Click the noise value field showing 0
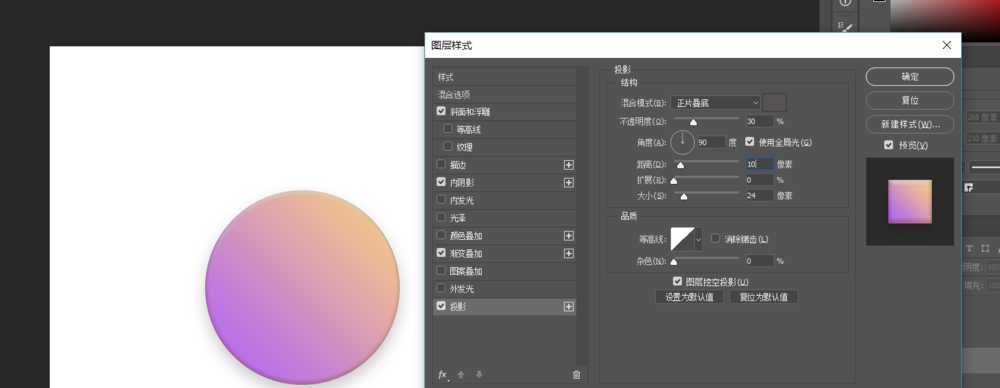1000x388 pixels. 759,260
